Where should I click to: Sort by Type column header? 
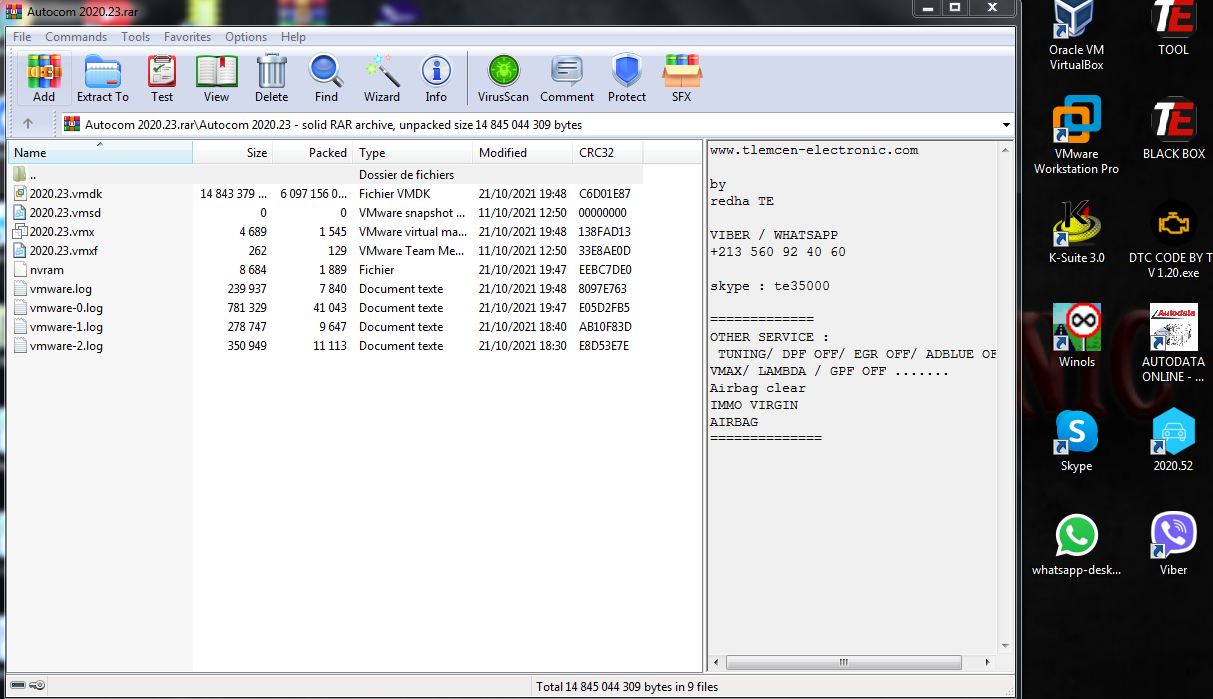(x=412, y=153)
